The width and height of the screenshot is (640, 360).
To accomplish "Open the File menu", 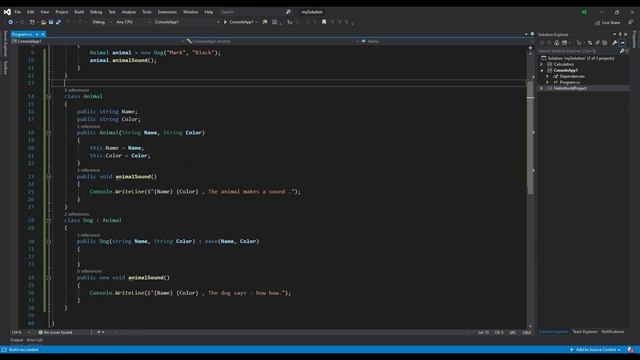I will coord(18,12).
